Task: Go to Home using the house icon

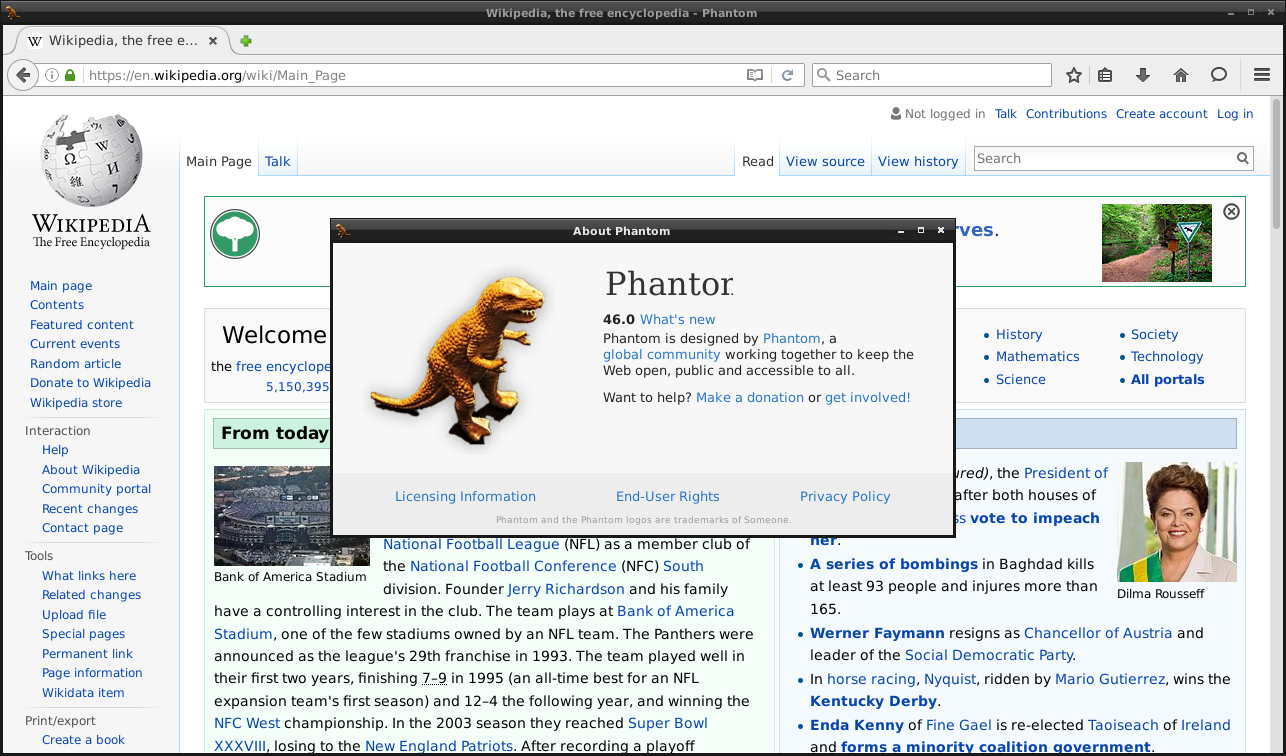Action: [1181, 75]
